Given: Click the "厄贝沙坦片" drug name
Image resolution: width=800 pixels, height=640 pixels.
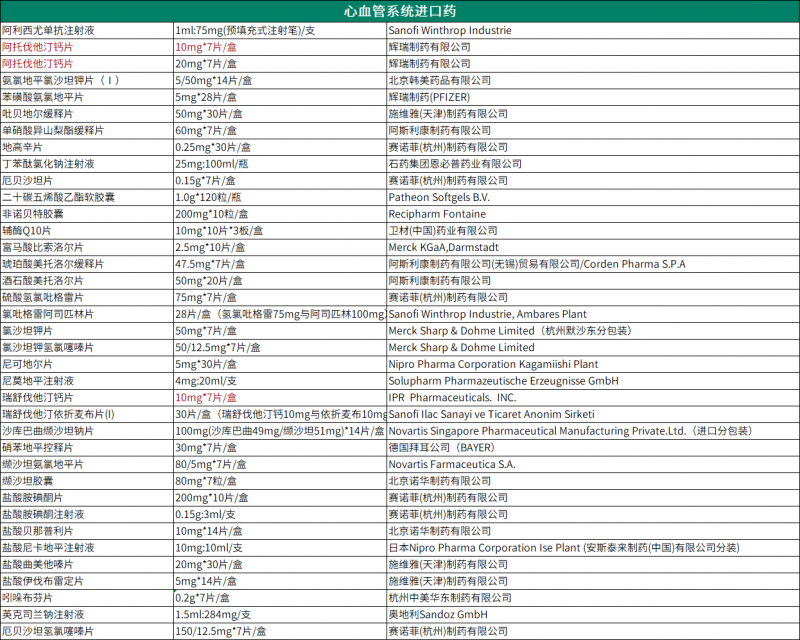Looking at the screenshot, I should [x=28, y=180].
